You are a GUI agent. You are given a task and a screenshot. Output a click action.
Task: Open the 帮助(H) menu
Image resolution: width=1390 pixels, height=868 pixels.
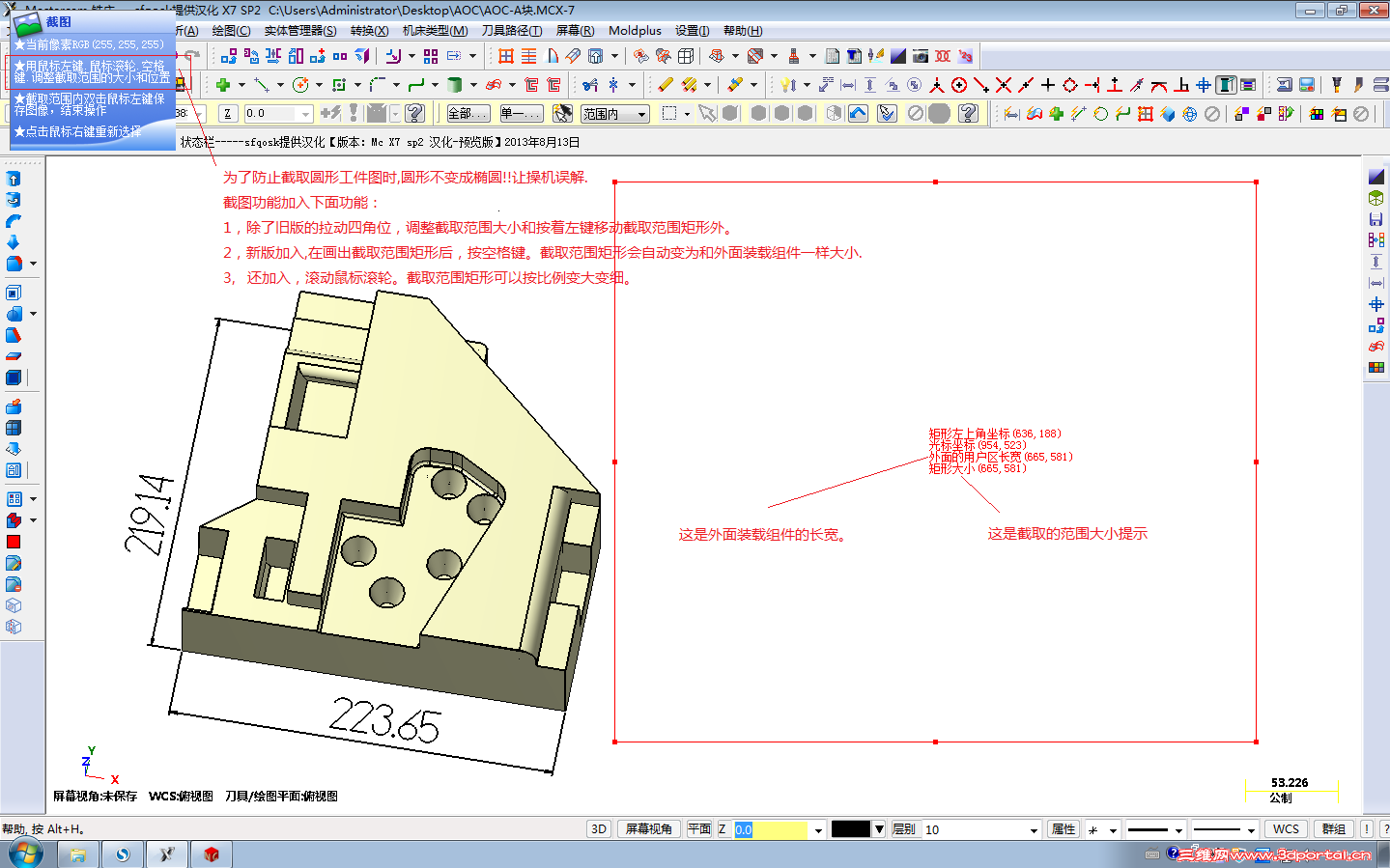coord(743,31)
